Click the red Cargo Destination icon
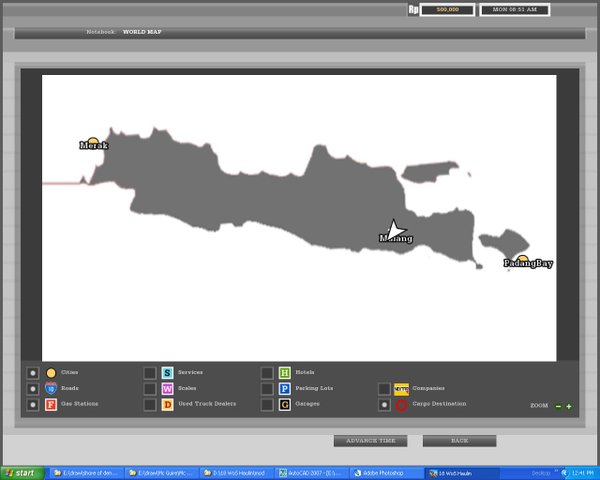600x480 pixels. pyautogui.click(x=401, y=405)
